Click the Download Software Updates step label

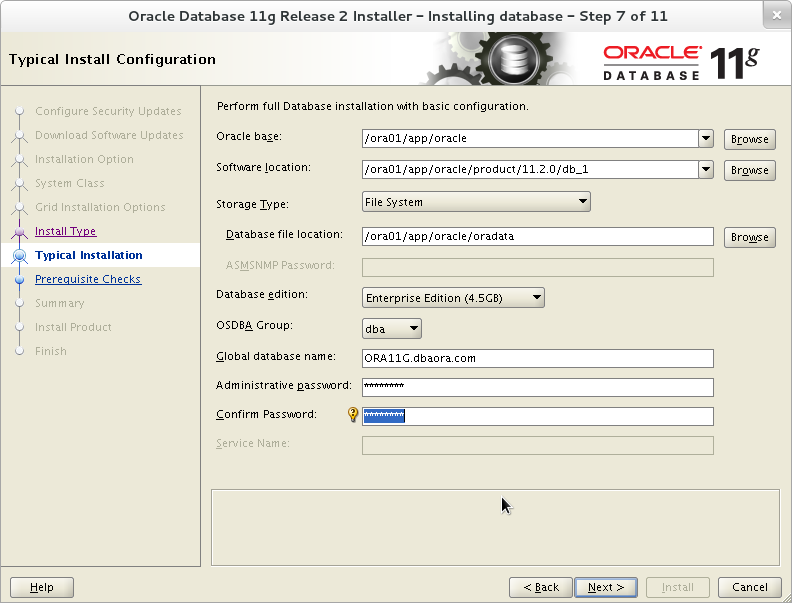tap(109, 135)
